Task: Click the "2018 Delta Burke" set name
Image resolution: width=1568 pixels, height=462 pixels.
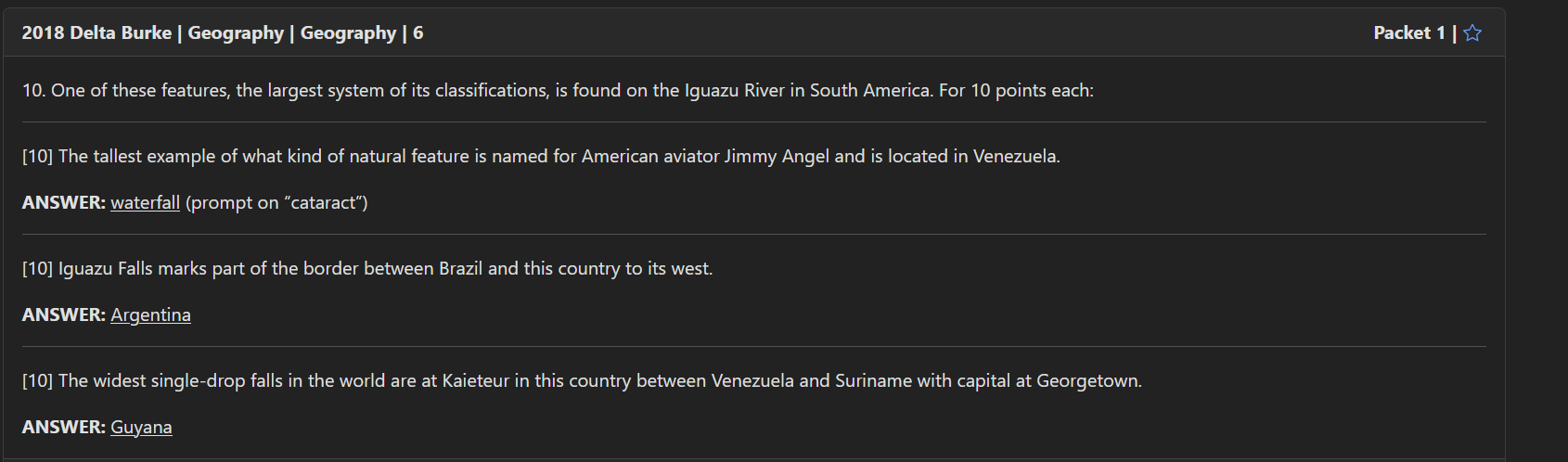Action: click(x=96, y=33)
